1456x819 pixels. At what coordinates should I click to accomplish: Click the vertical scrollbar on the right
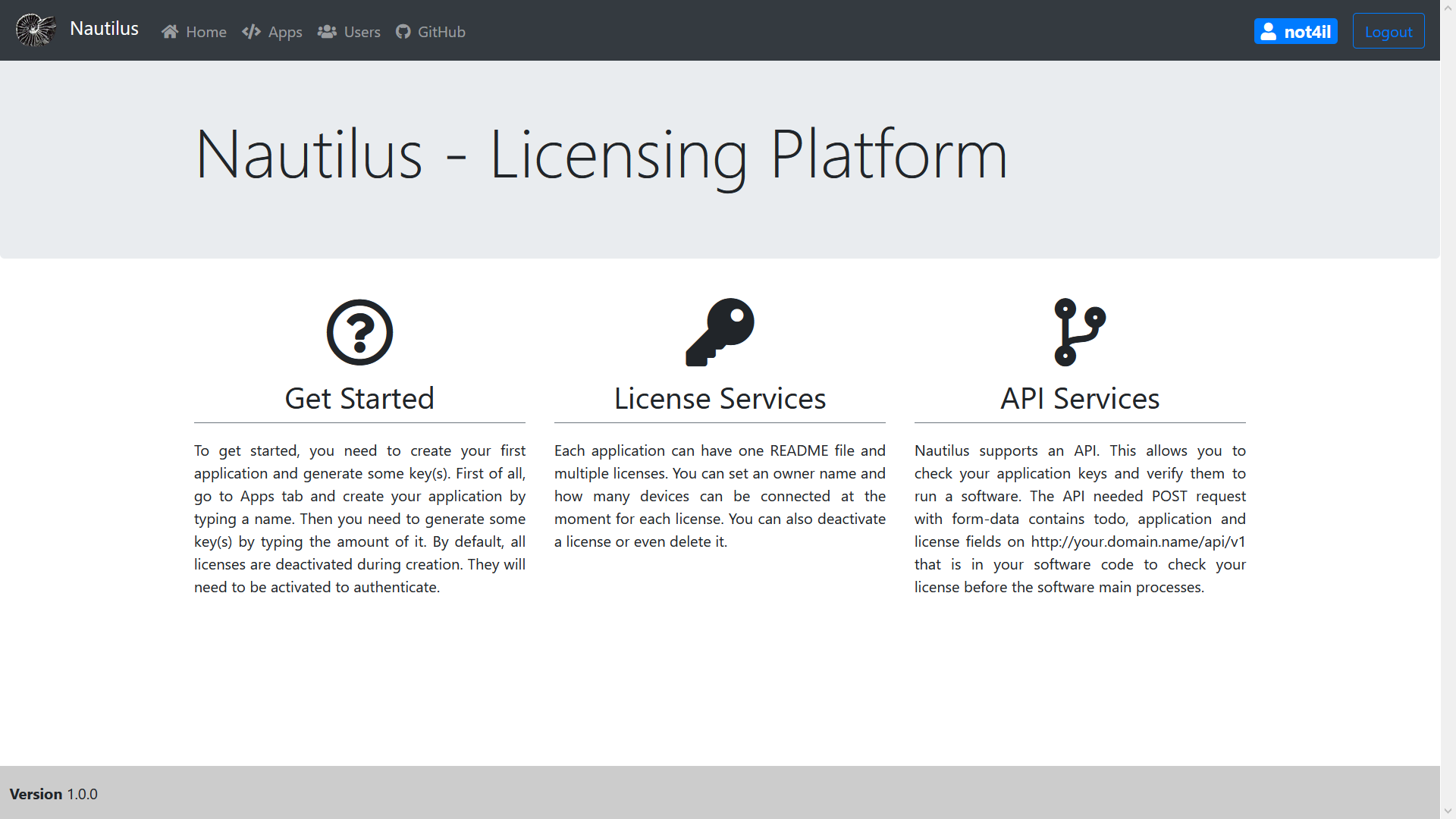pyautogui.click(x=1449, y=409)
